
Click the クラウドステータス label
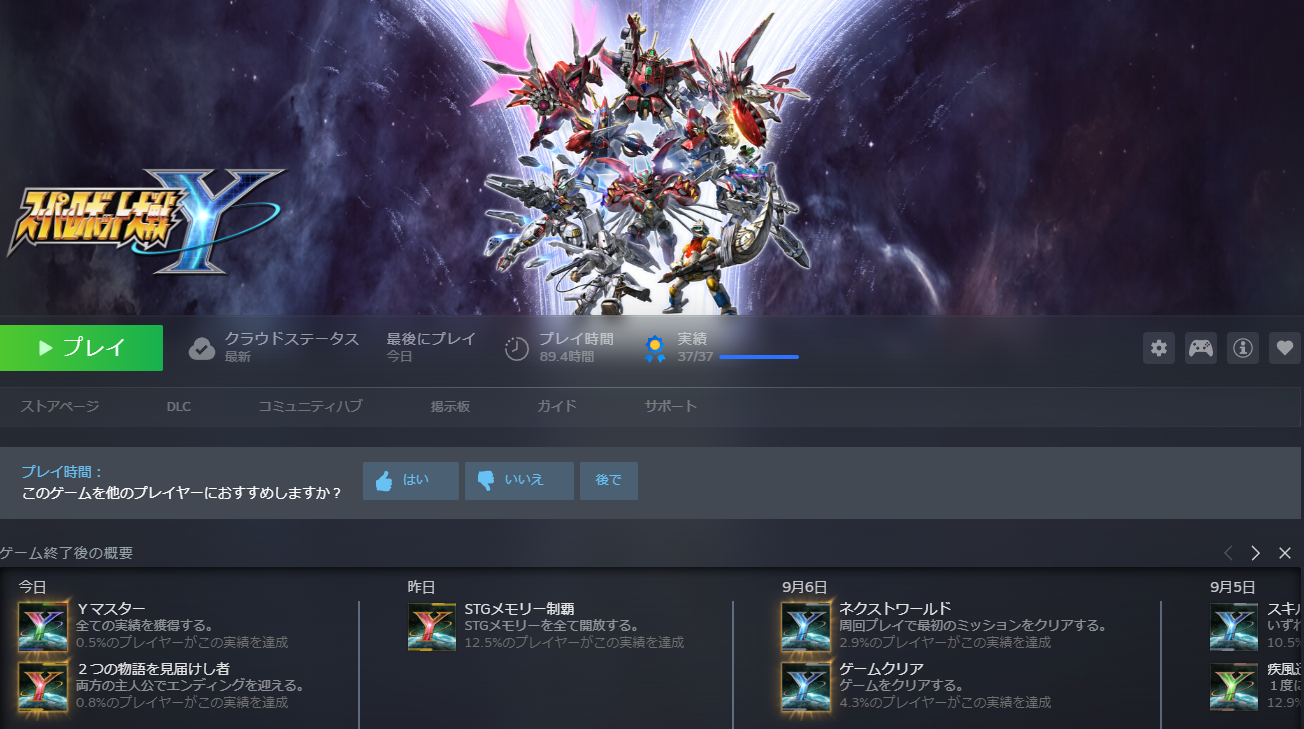tap(292, 339)
